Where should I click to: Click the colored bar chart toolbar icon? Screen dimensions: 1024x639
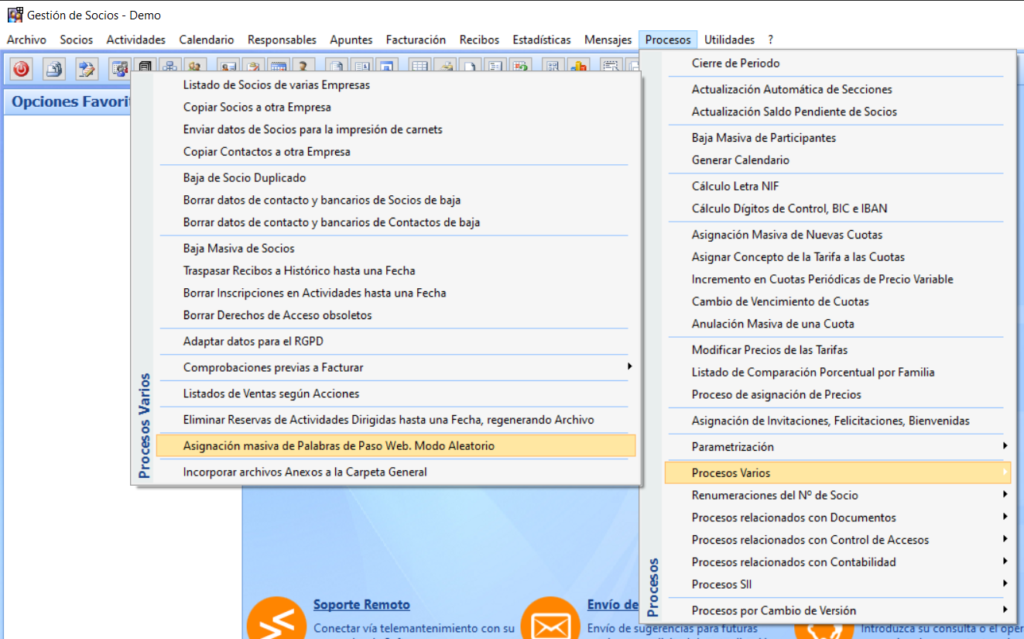tap(579, 68)
